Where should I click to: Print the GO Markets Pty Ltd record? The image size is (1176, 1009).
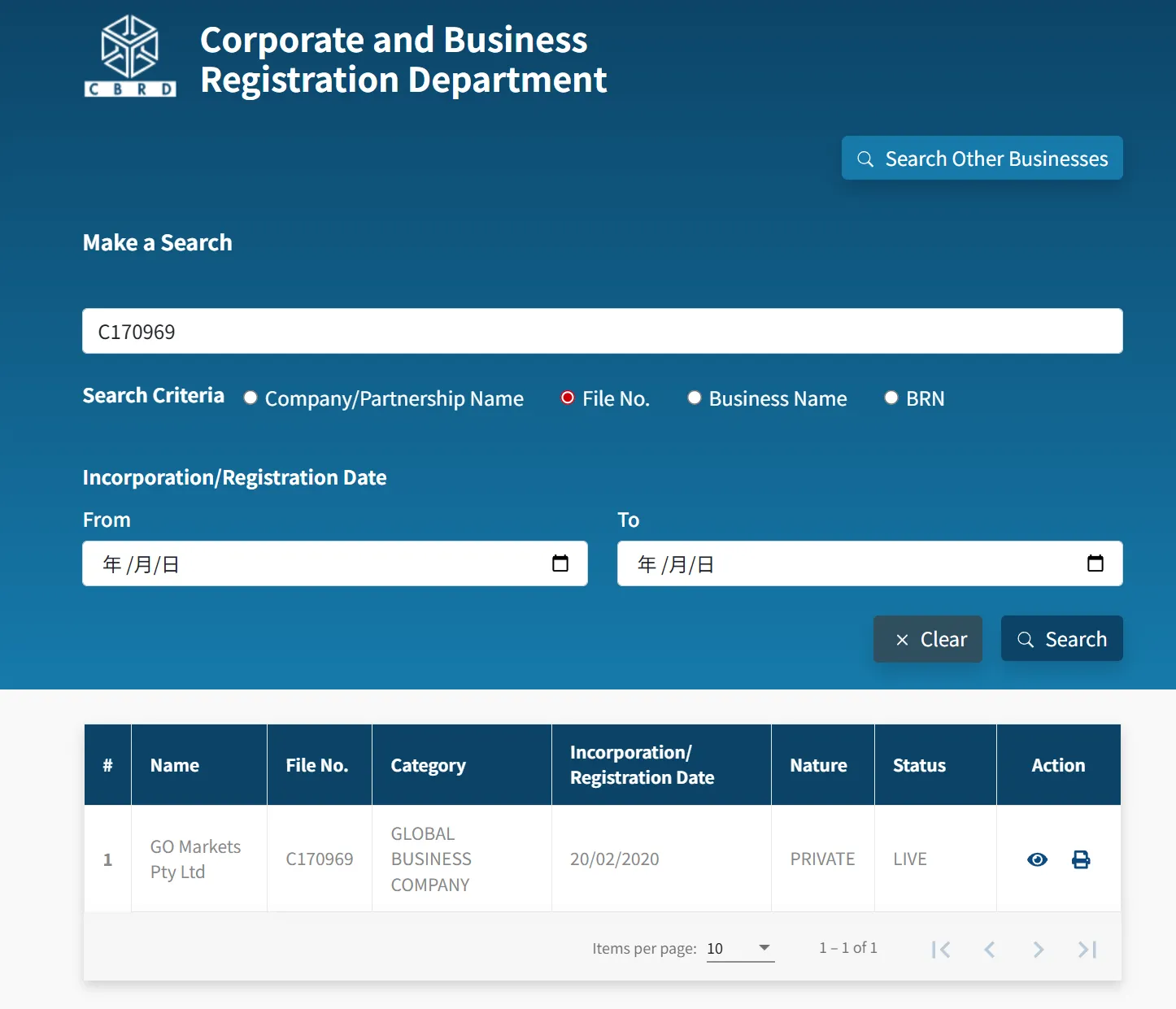[1081, 859]
